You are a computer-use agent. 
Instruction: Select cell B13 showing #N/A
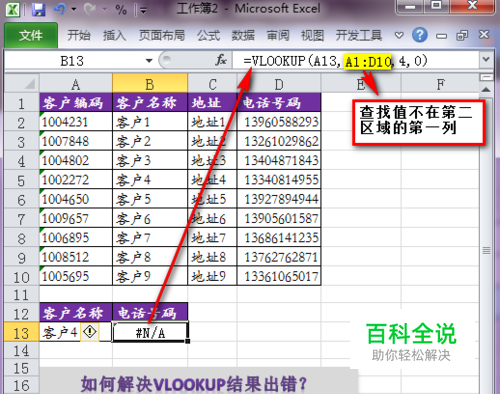[150, 332]
